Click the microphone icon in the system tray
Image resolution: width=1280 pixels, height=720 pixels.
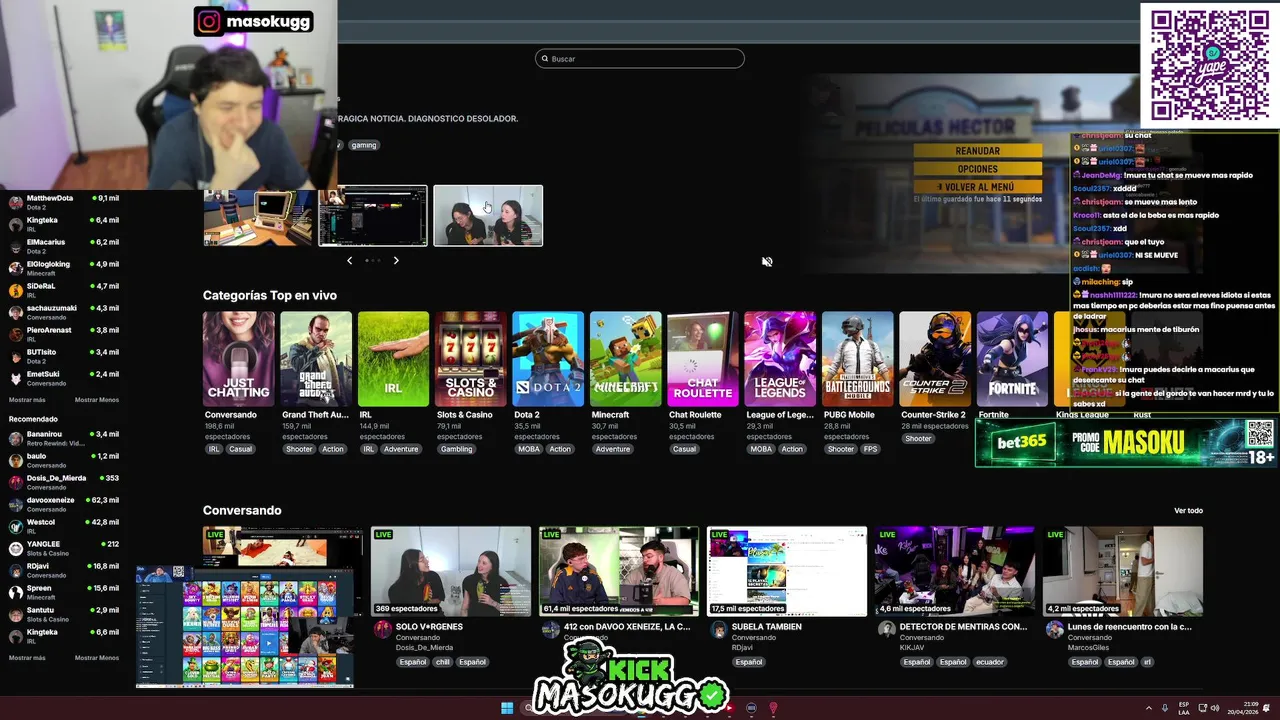[1165, 708]
